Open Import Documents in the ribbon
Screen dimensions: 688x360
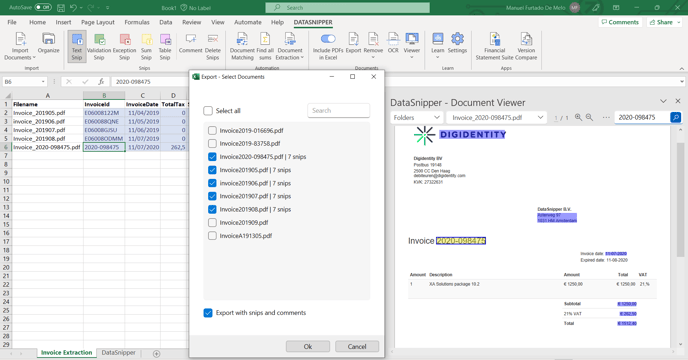[20, 46]
